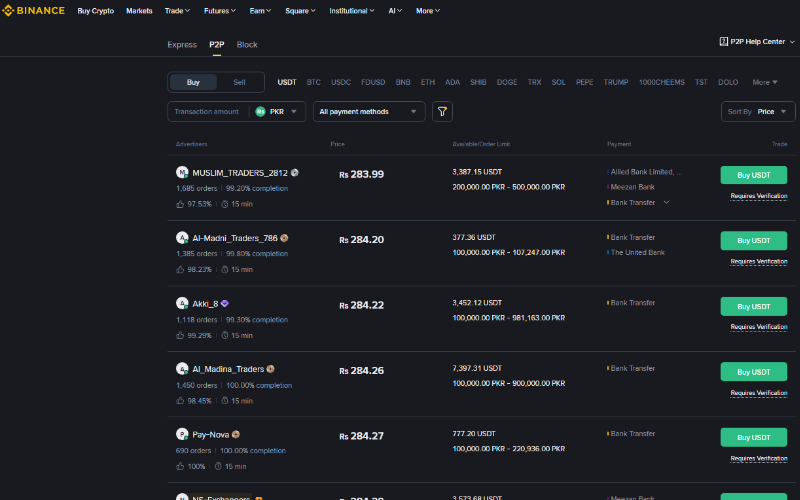Click price Rs 284.22
Viewport: 800px width, 500px height.
tap(362, 305)
